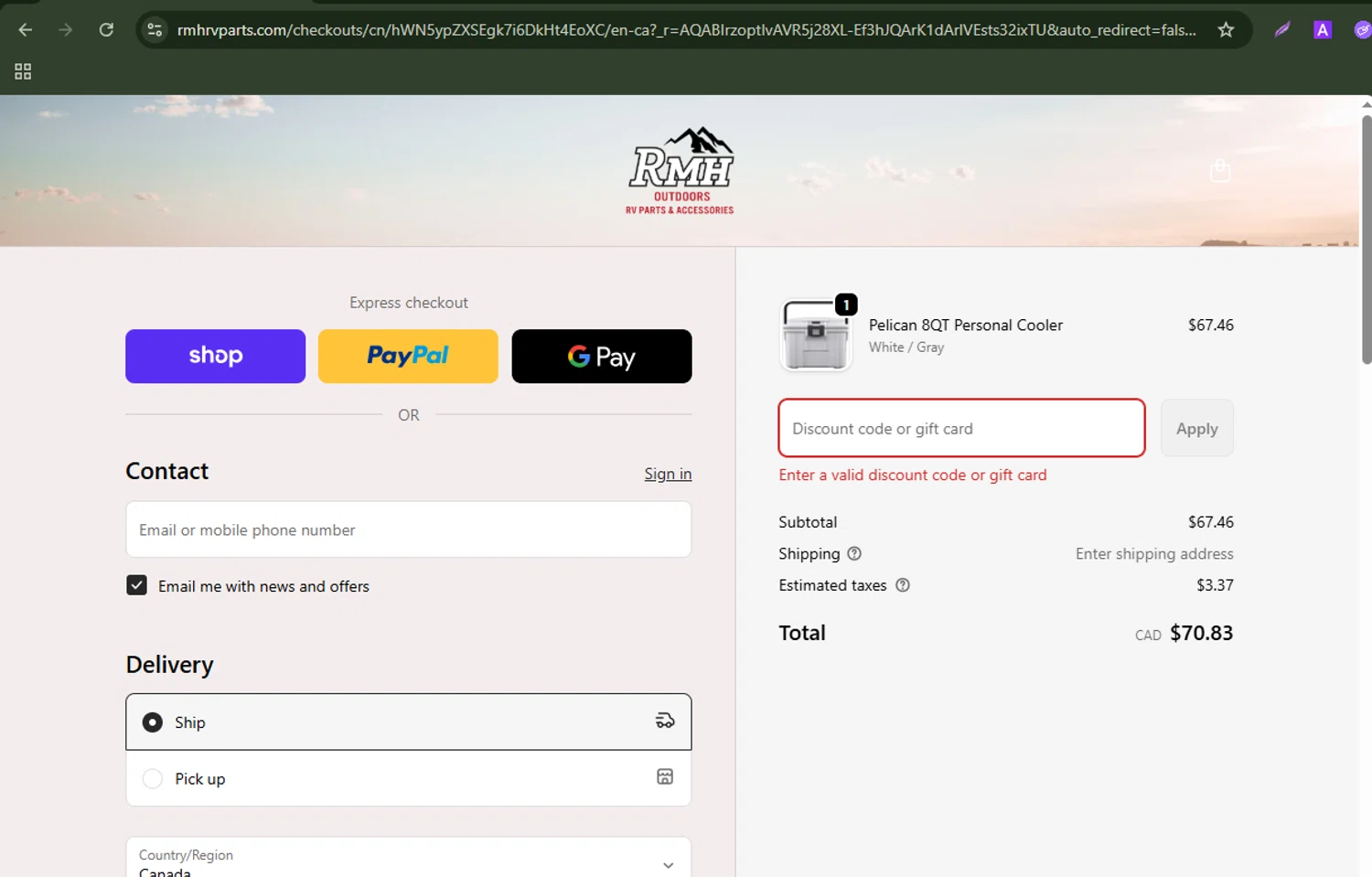
Task: Click the browser address bar URL
Action: click(686, 30)
